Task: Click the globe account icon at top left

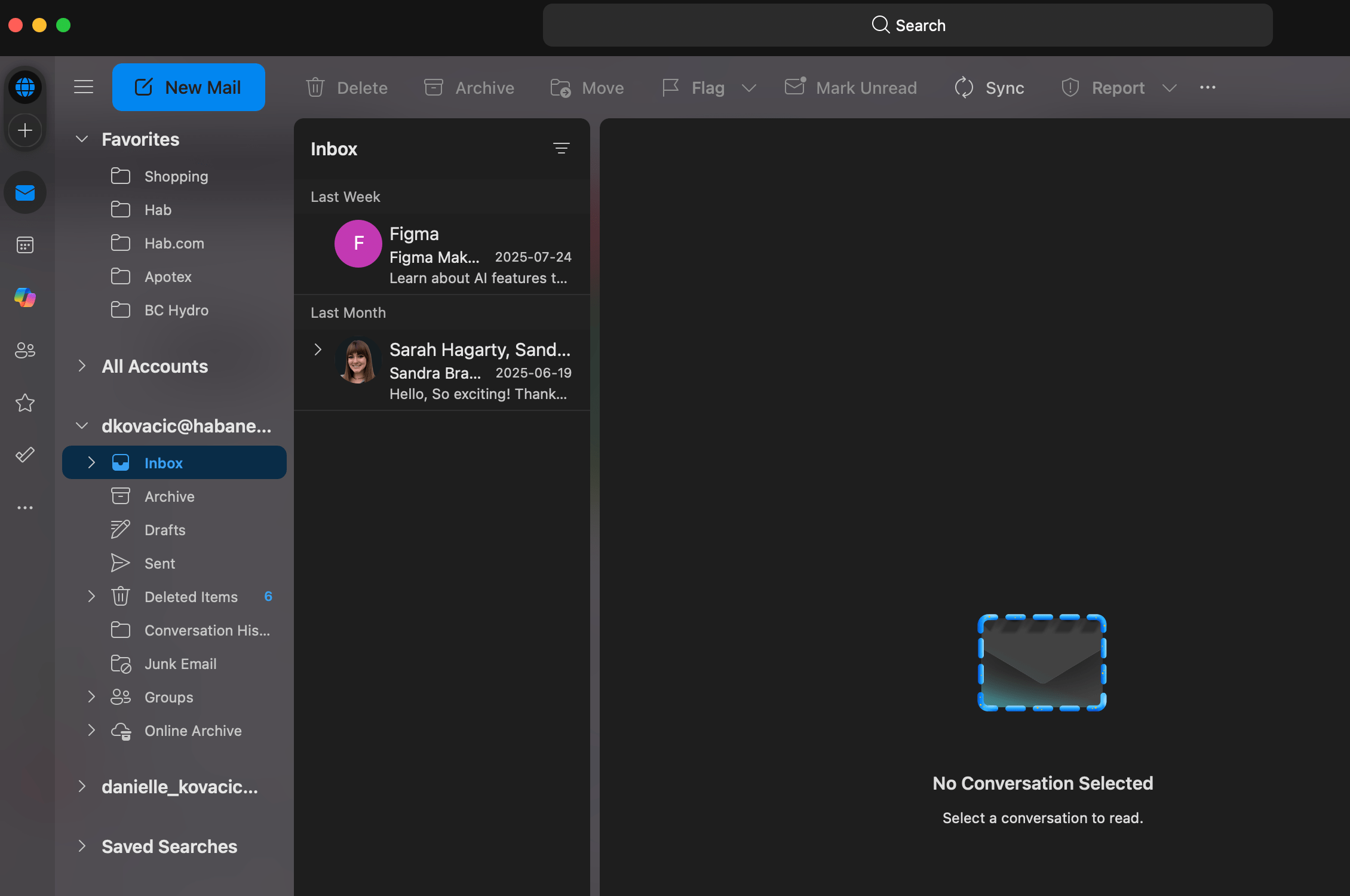Action: point(25,87)
